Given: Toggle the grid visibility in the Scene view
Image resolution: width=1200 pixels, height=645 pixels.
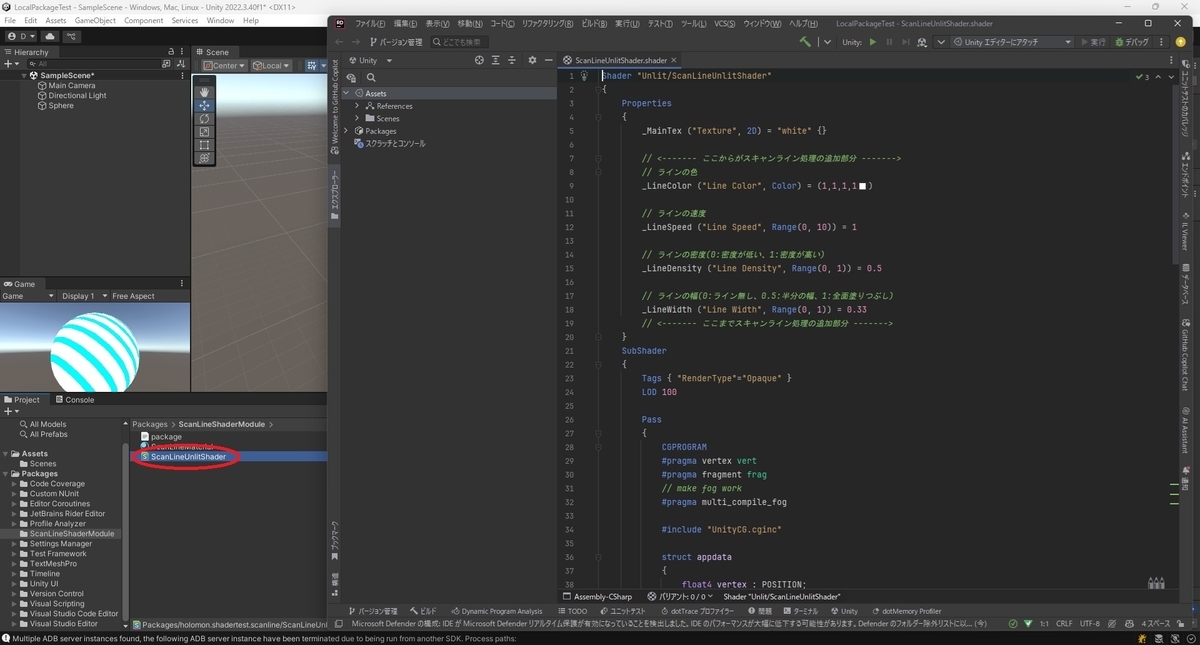Looking at the screenshot, I should 310,65.
